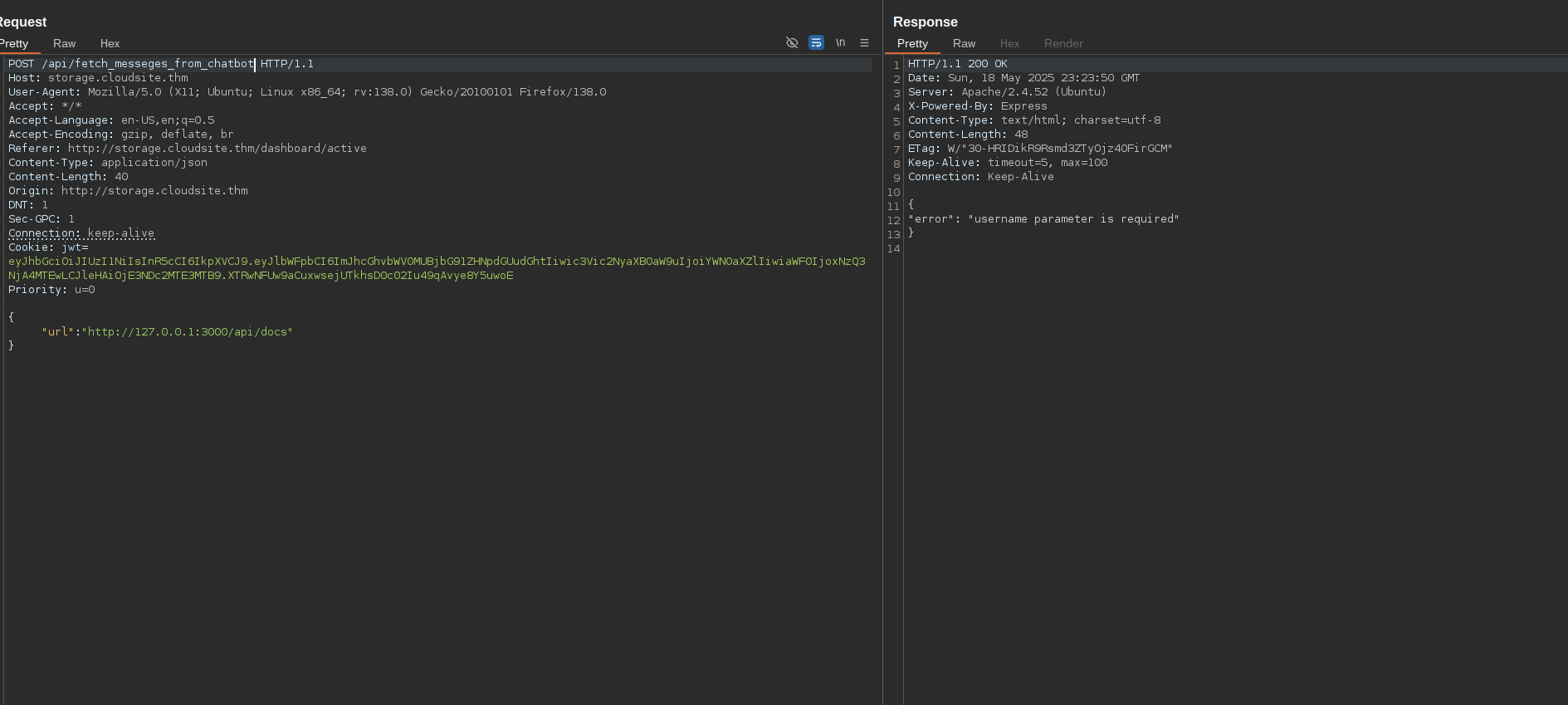Toggle the \n show newlines button
The width and height of the screenshot is (1568, 705).
point(840,42)
